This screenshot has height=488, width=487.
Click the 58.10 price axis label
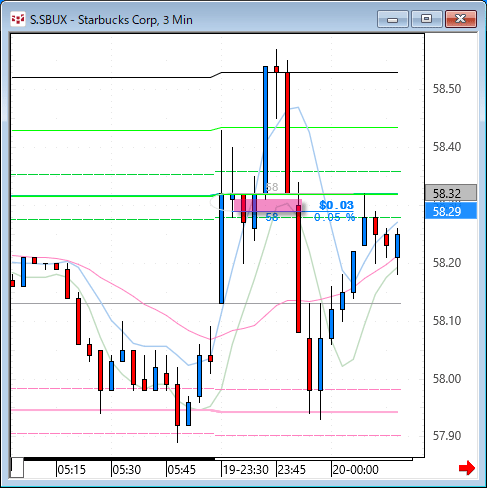pyautogui.click(x=447, y=321)
